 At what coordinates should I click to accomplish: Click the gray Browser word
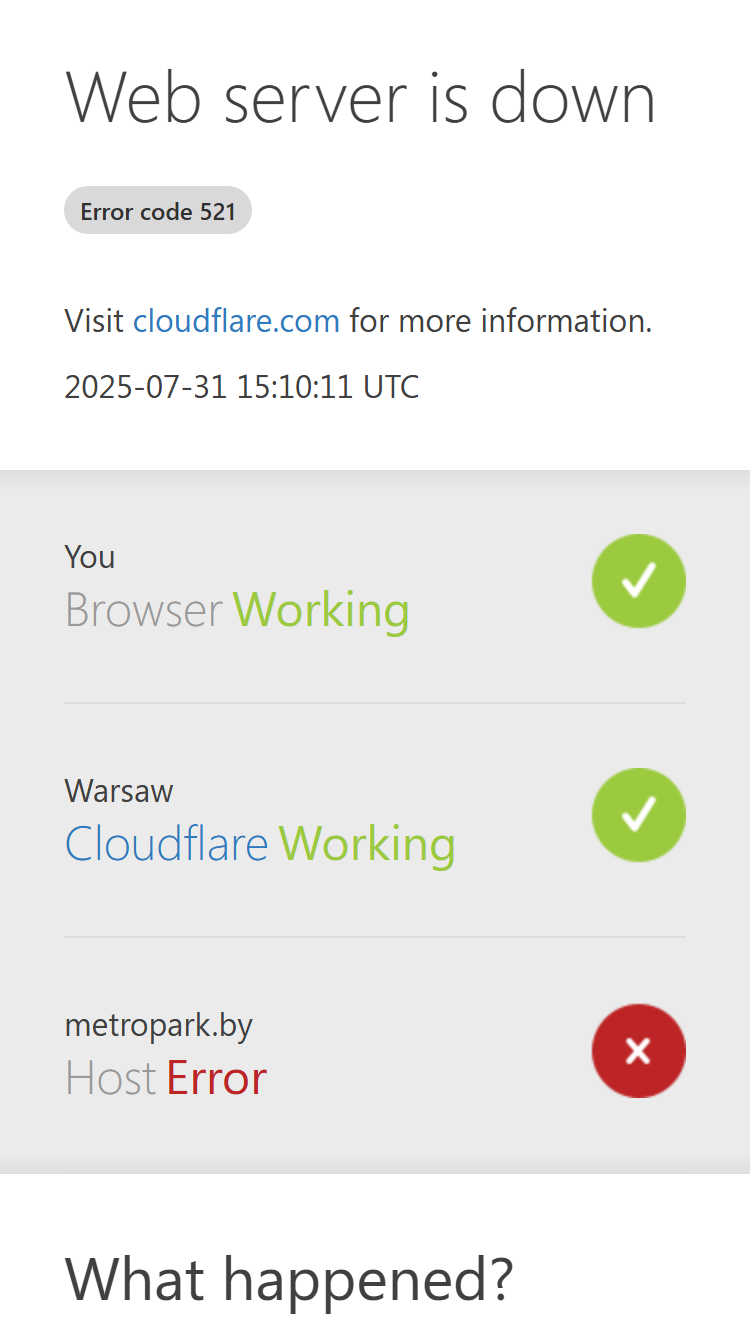(144, 610)
